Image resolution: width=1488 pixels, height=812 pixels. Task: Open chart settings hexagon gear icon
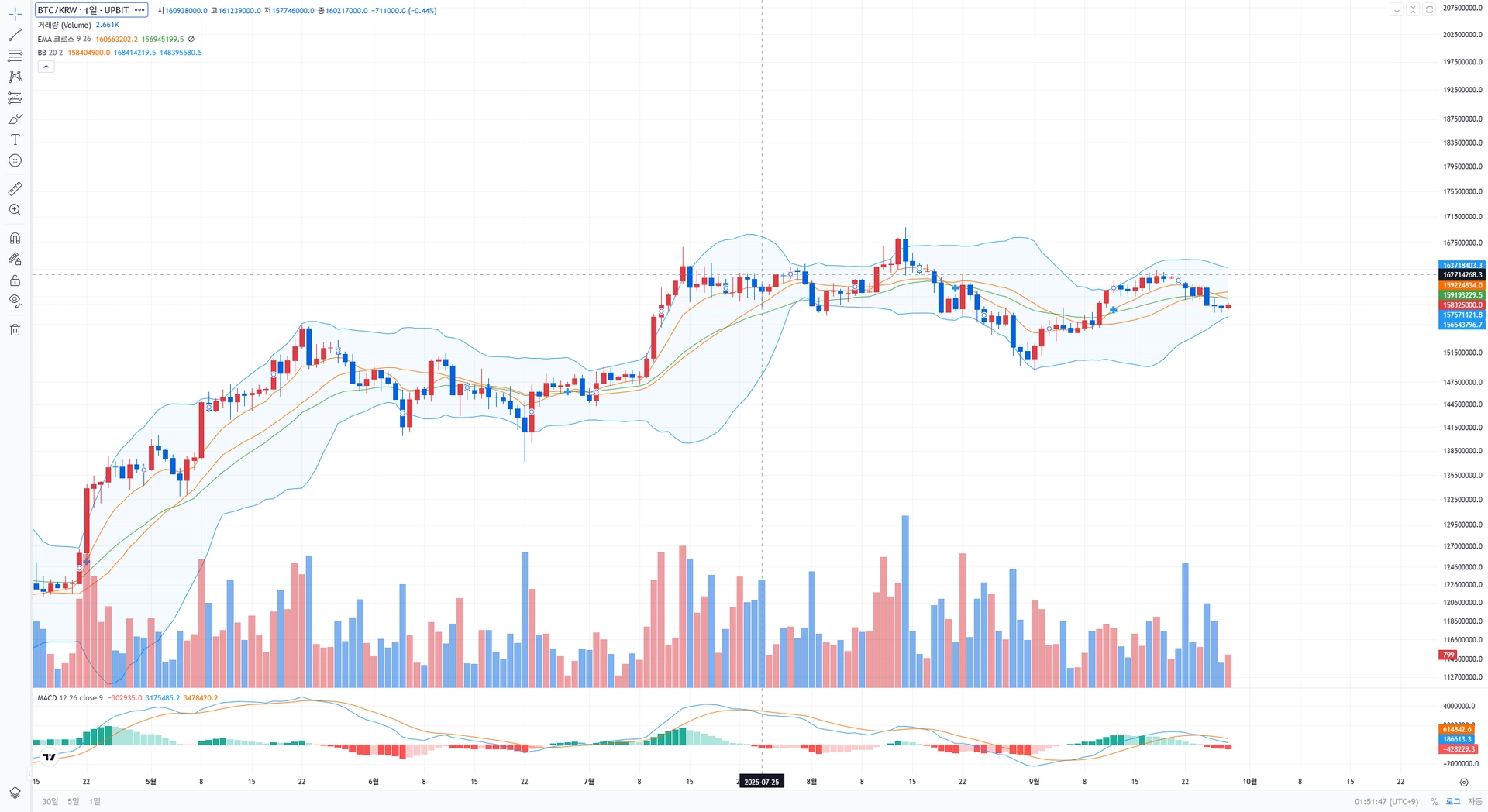tap(1464, 783)
